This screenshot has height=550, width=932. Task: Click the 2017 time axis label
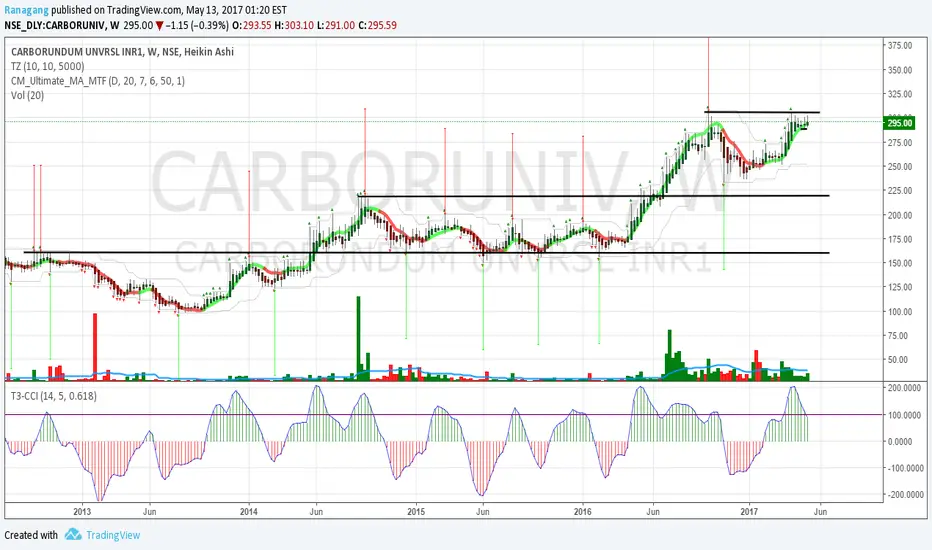(750, 511)
